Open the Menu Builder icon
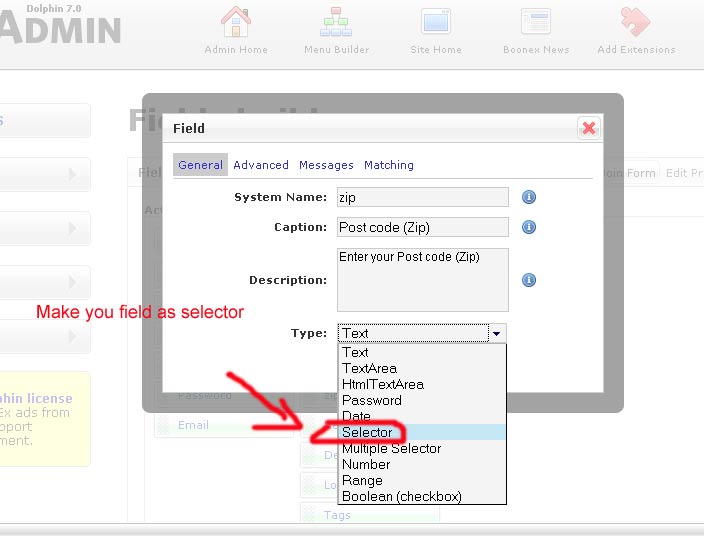The width and height of the screenshot is (704, 536). click(336, 22)
